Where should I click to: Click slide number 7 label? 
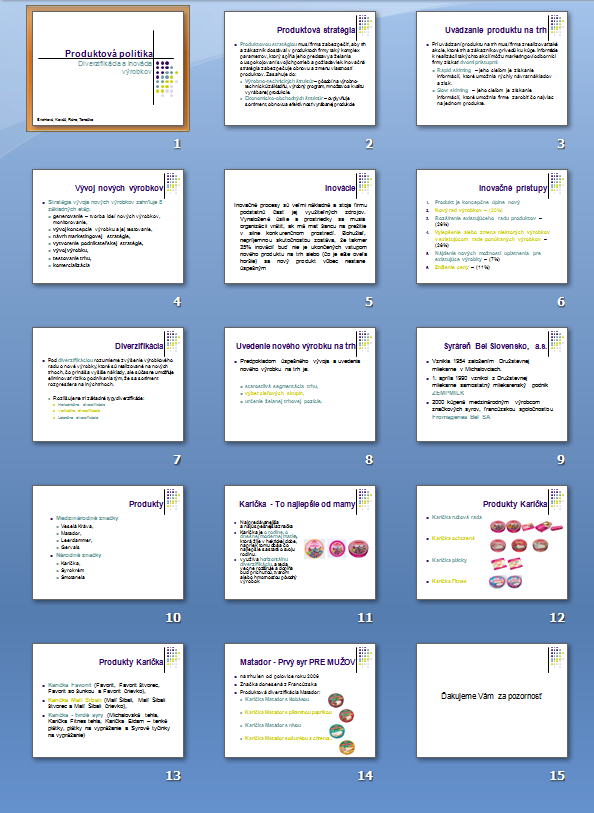pos(177,459)
